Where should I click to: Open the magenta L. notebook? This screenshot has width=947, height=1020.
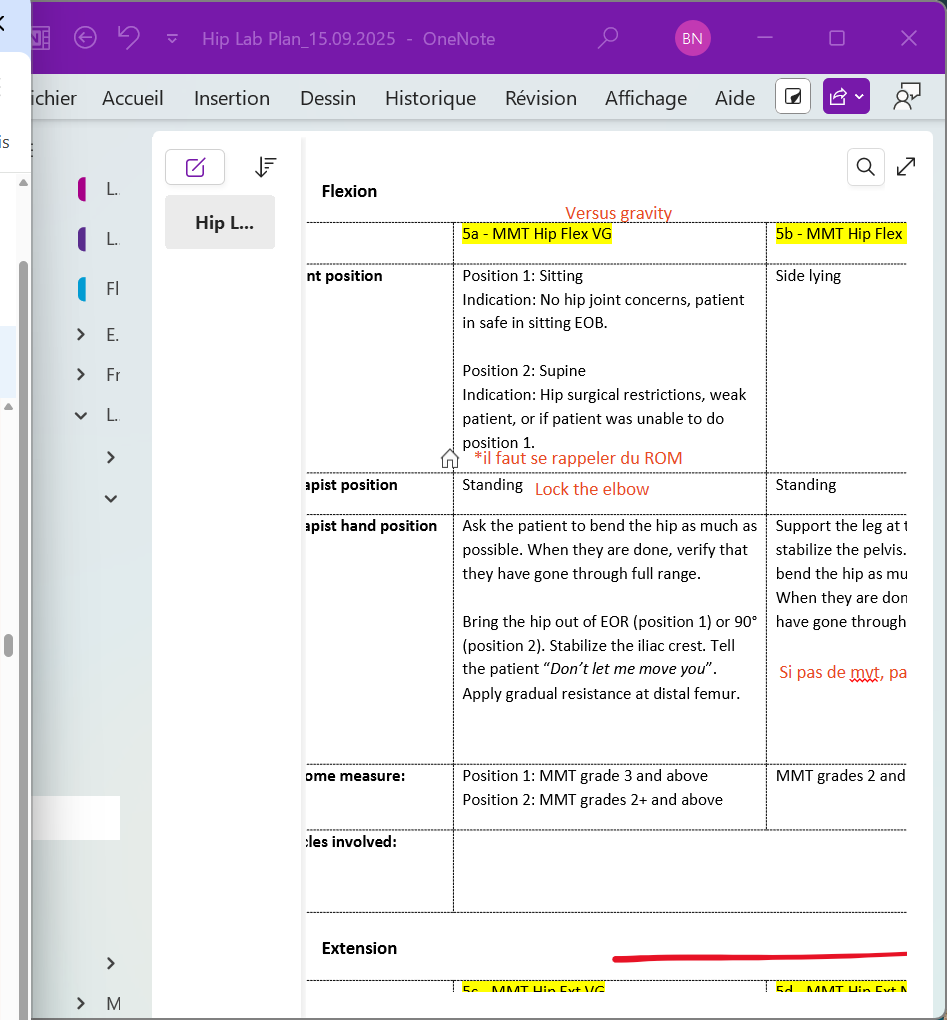pos(99,189)
